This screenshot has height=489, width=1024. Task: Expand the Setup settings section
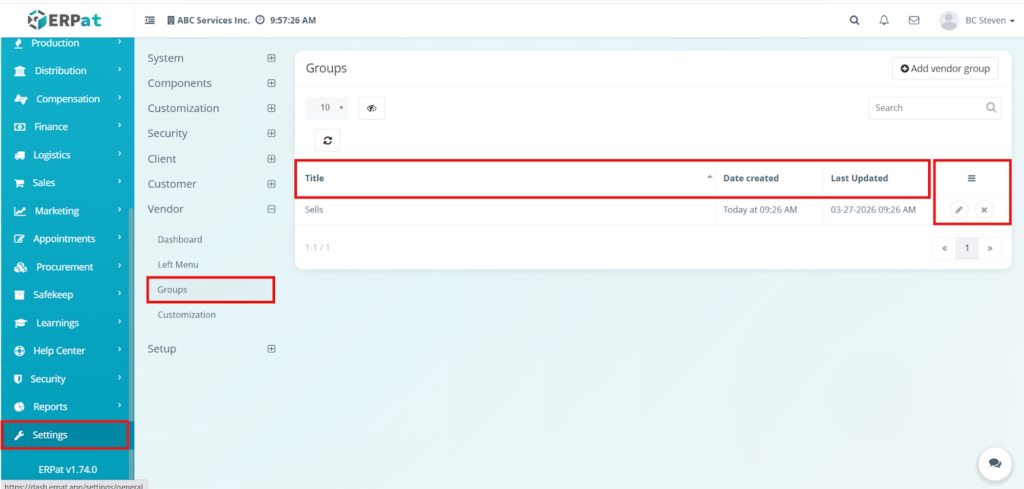[x=271, y=349]
